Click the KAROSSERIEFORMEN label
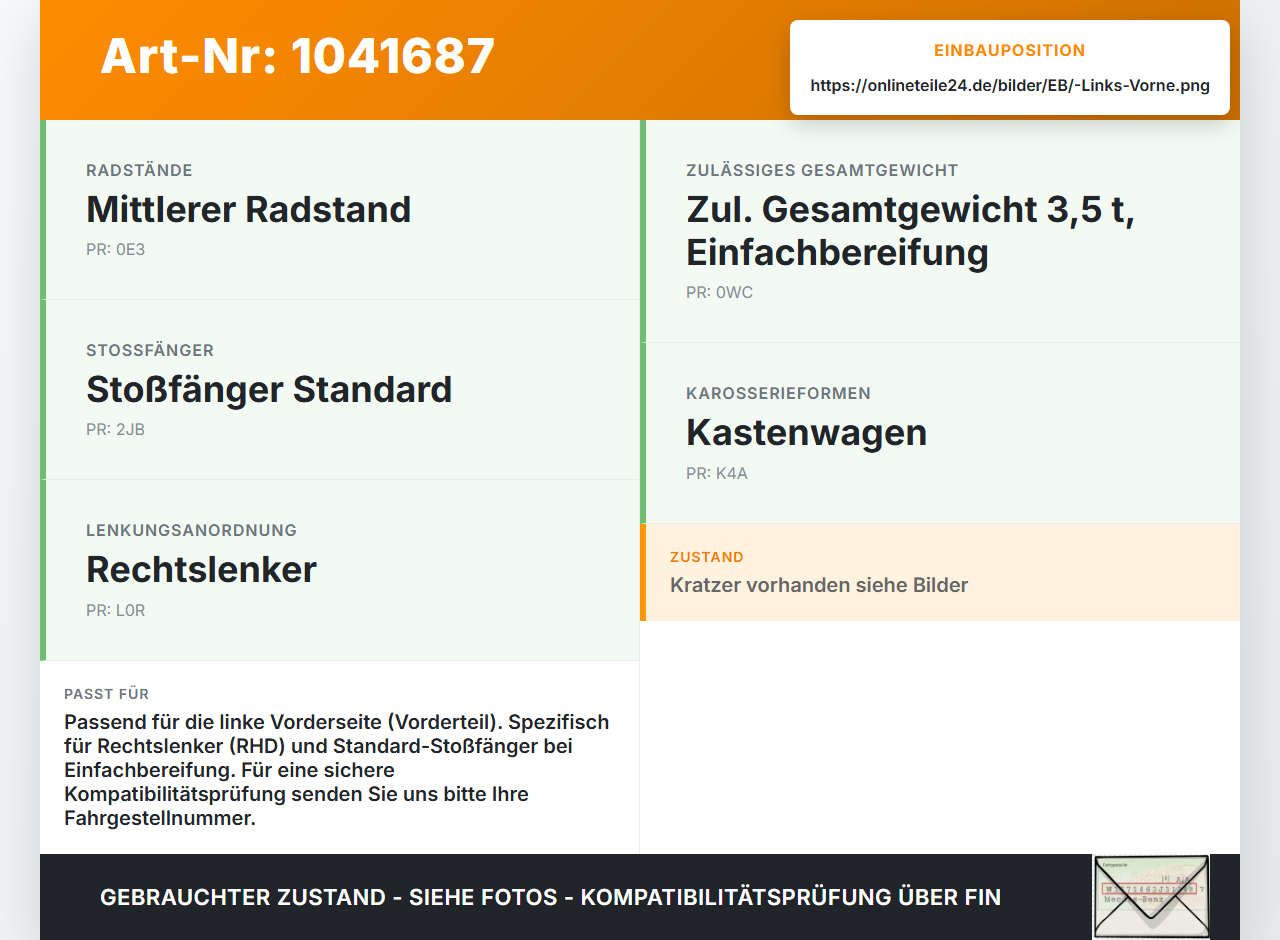Viewport: 1280px width, 940px height. click(x=778, y=393)
